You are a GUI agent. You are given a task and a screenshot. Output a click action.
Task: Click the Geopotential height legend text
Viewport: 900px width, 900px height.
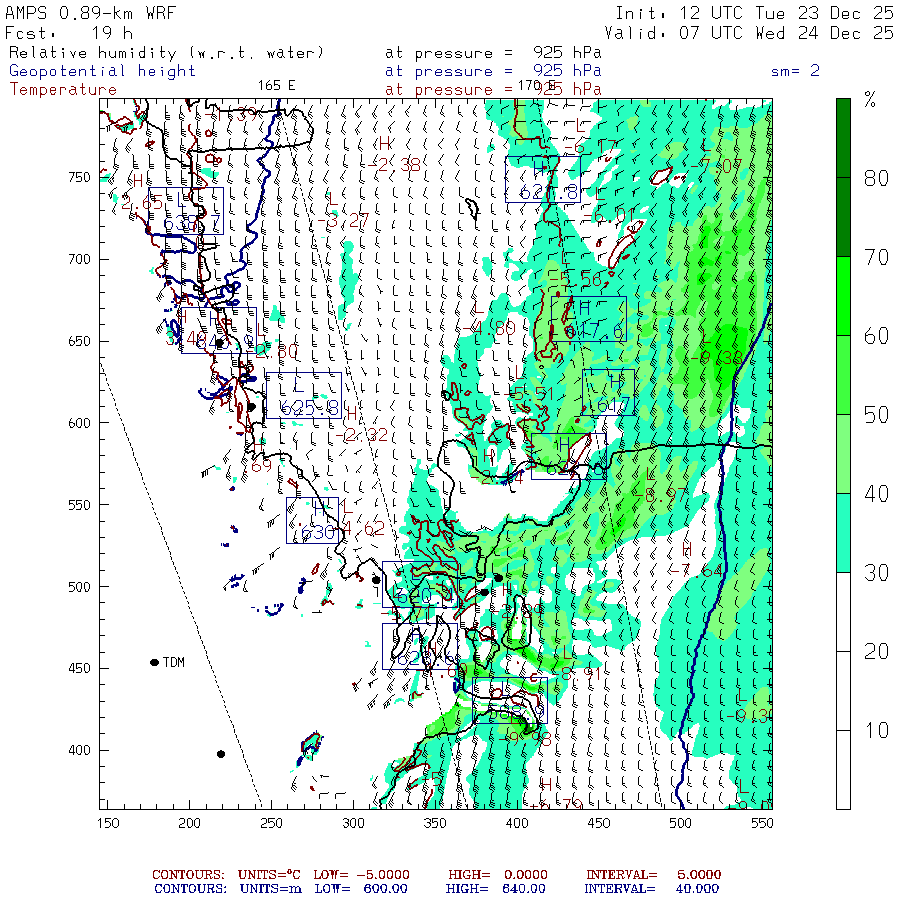pyautogui.click(x=102, y=71)
